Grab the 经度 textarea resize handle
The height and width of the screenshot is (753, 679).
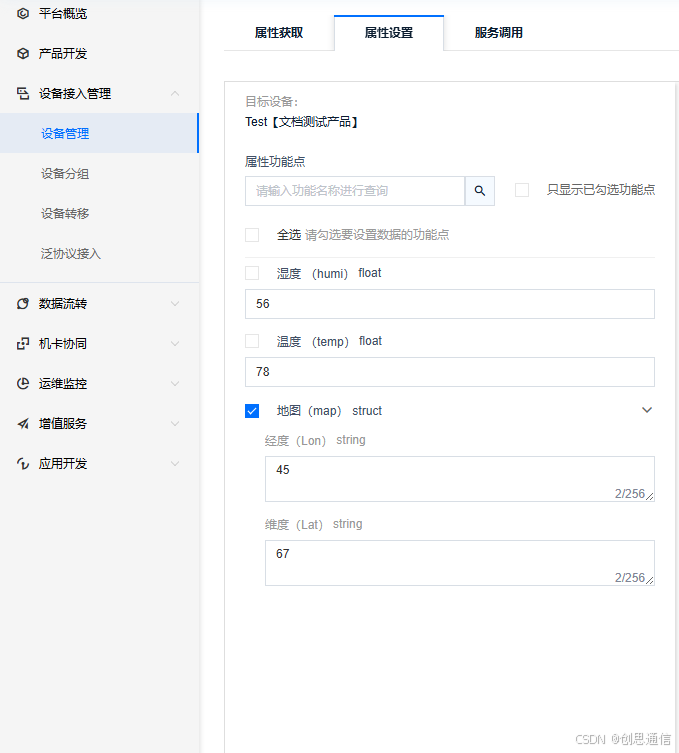click(x=650, y=496)
